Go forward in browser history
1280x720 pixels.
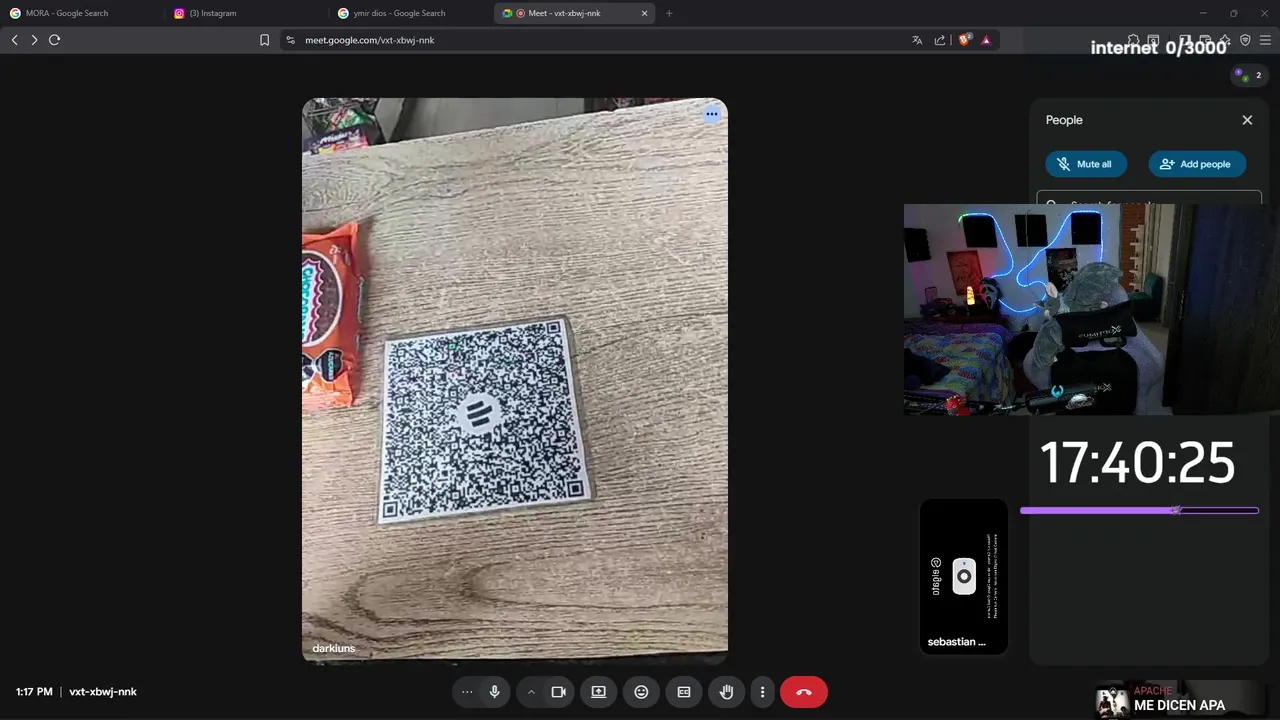coord(34,40)
